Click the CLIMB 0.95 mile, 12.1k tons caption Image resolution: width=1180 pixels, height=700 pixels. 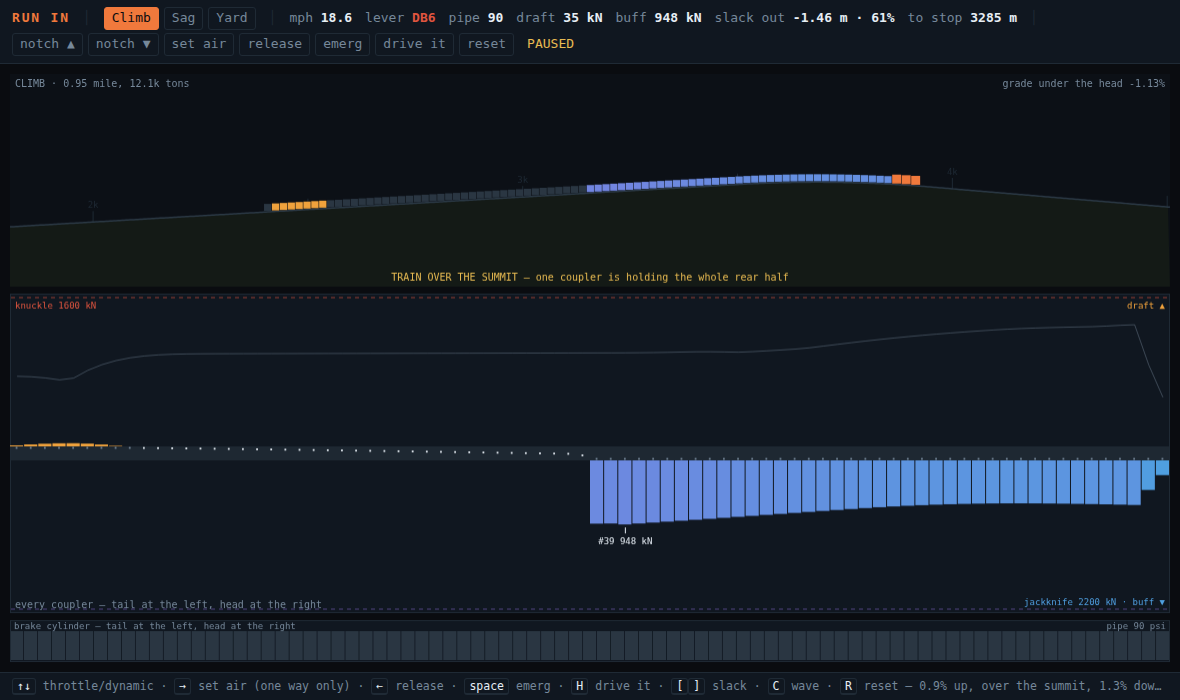tap(102, 84)
